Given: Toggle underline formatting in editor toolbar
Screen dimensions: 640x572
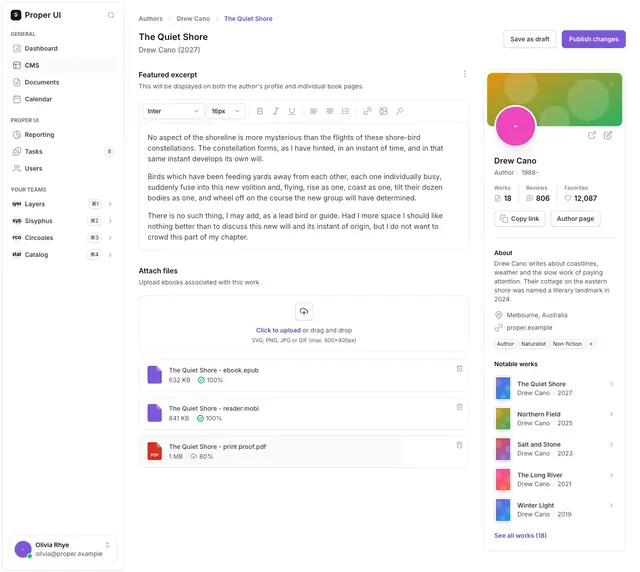Looking at the screenshot, I should [292, 111].
